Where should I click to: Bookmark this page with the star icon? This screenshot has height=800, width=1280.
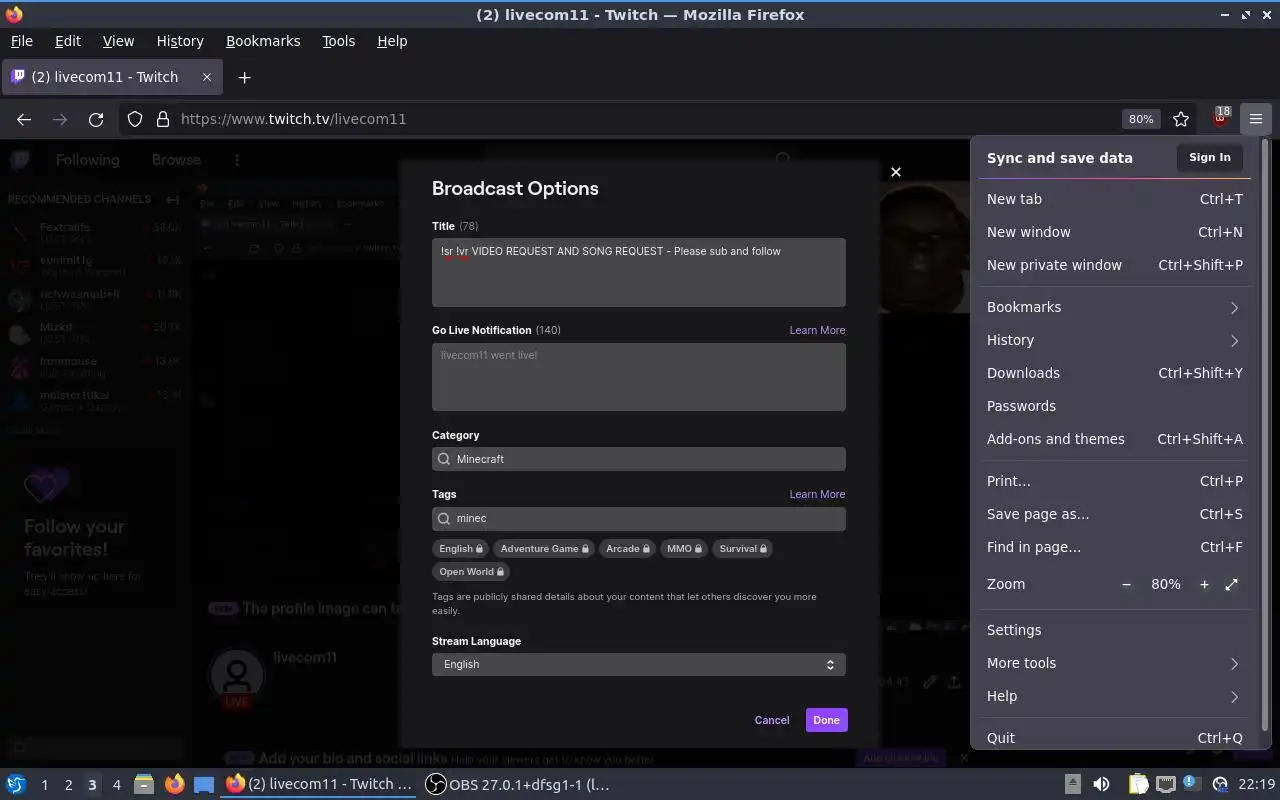pos(1181,119)
